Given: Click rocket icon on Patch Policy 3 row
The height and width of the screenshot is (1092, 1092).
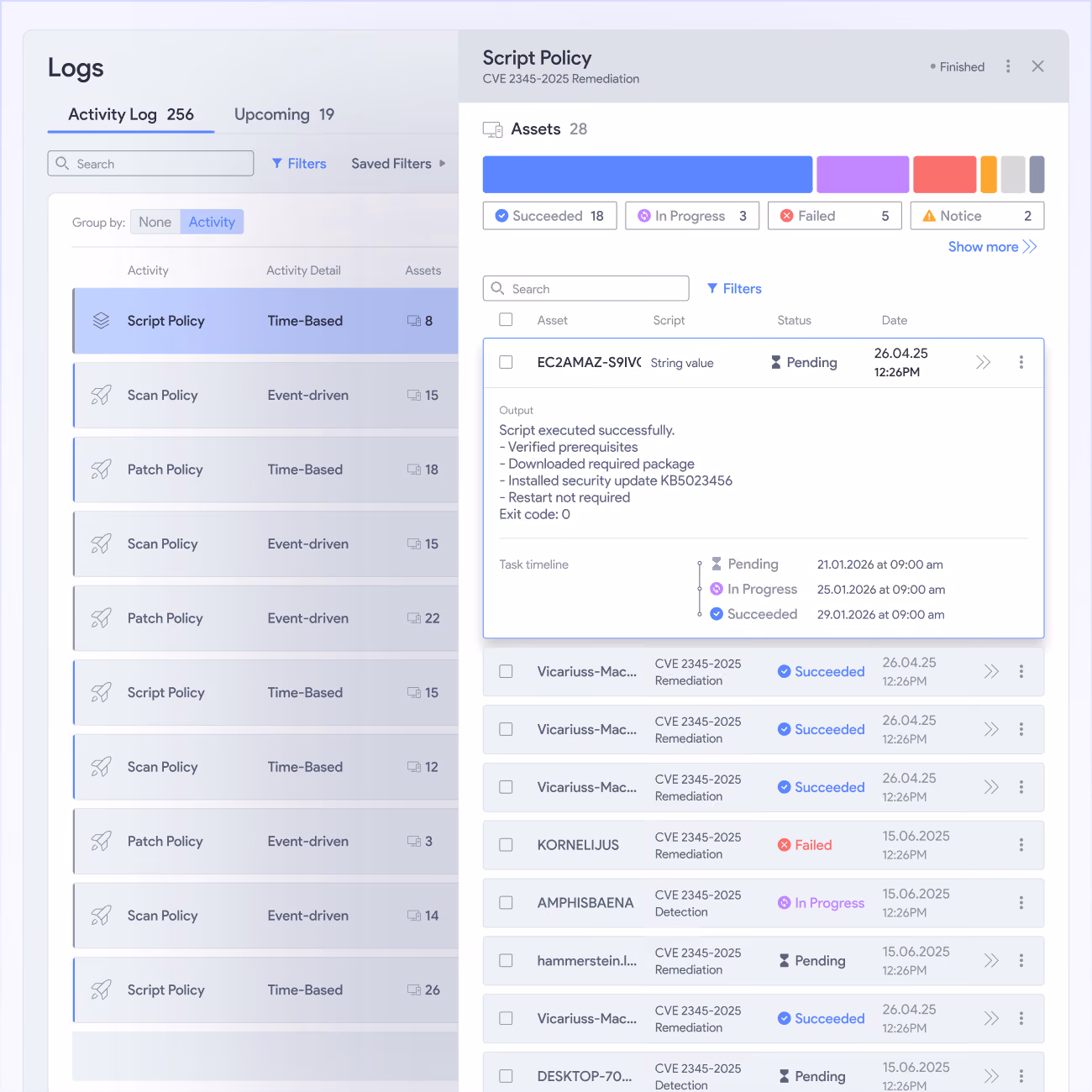Looking at the screenshot, I should click(102, 841).
